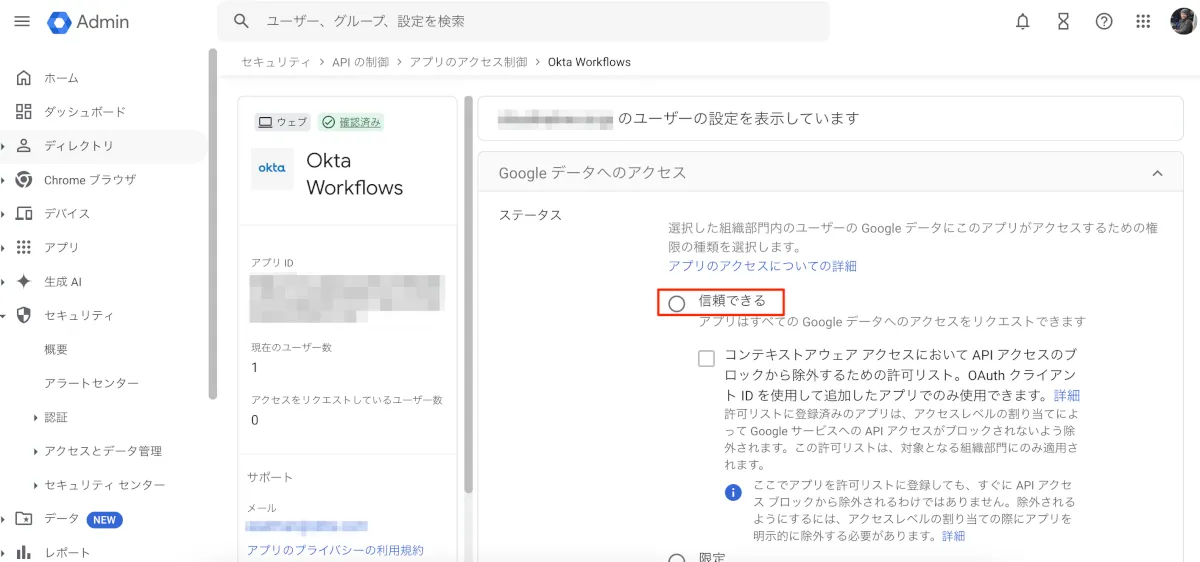Open the account profile avatar
This screenshot has width=1200, height=562.
[1183, 21]
